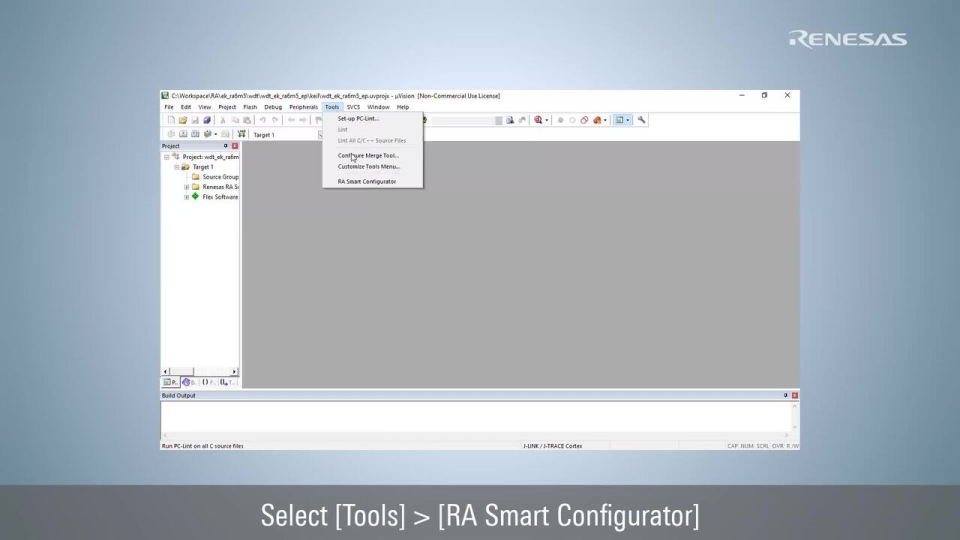
Task: Click the Paste toolbar icon
Action: (x=247, y=120)
